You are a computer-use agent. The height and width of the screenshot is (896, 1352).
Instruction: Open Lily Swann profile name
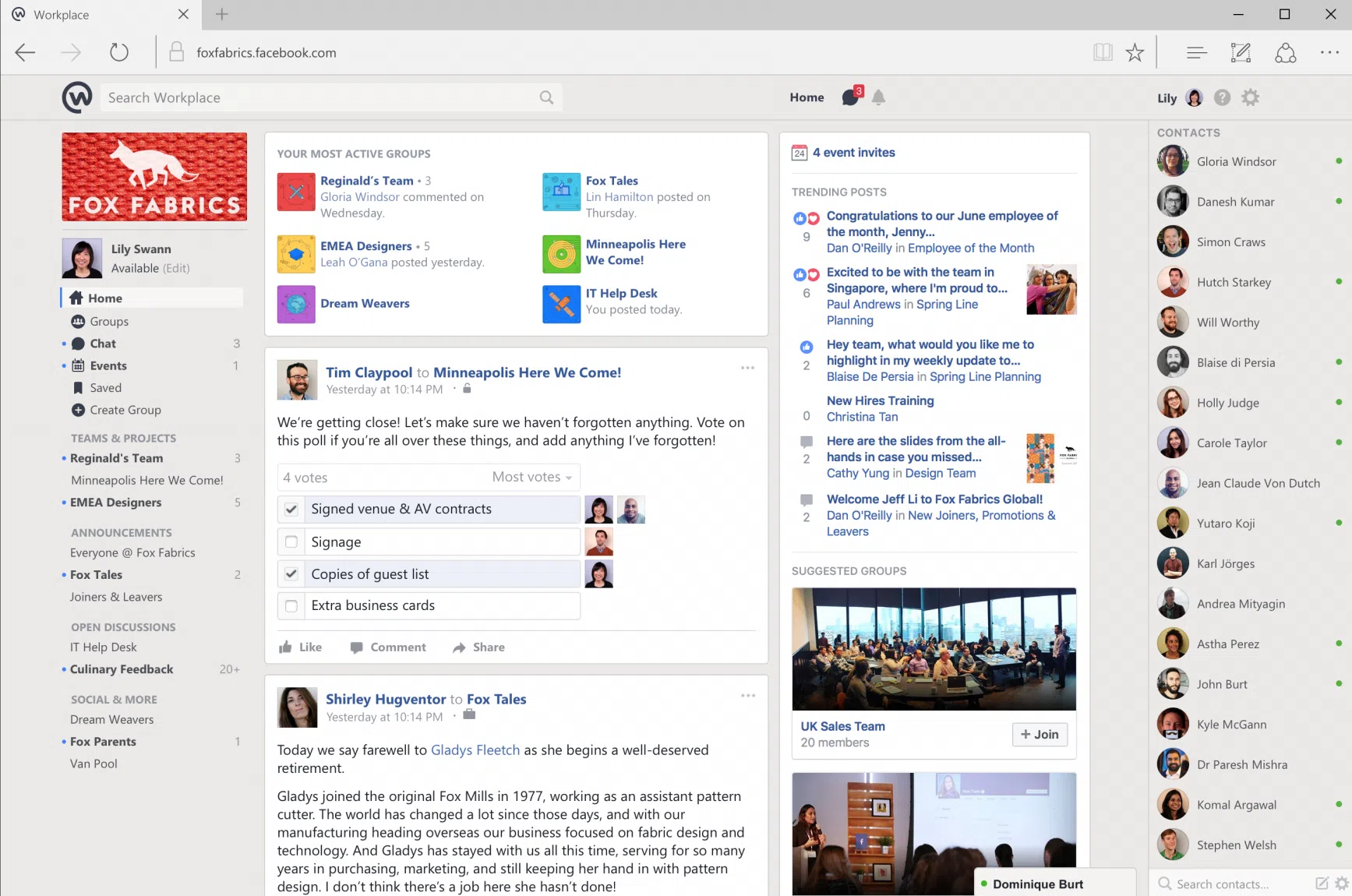141,249
